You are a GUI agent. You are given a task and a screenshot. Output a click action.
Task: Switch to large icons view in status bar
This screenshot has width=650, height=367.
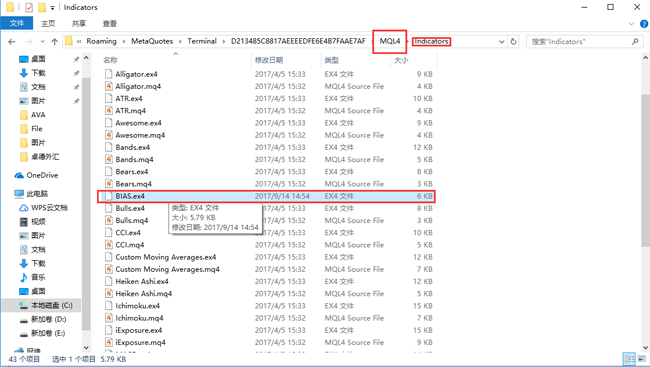point(642,359)
